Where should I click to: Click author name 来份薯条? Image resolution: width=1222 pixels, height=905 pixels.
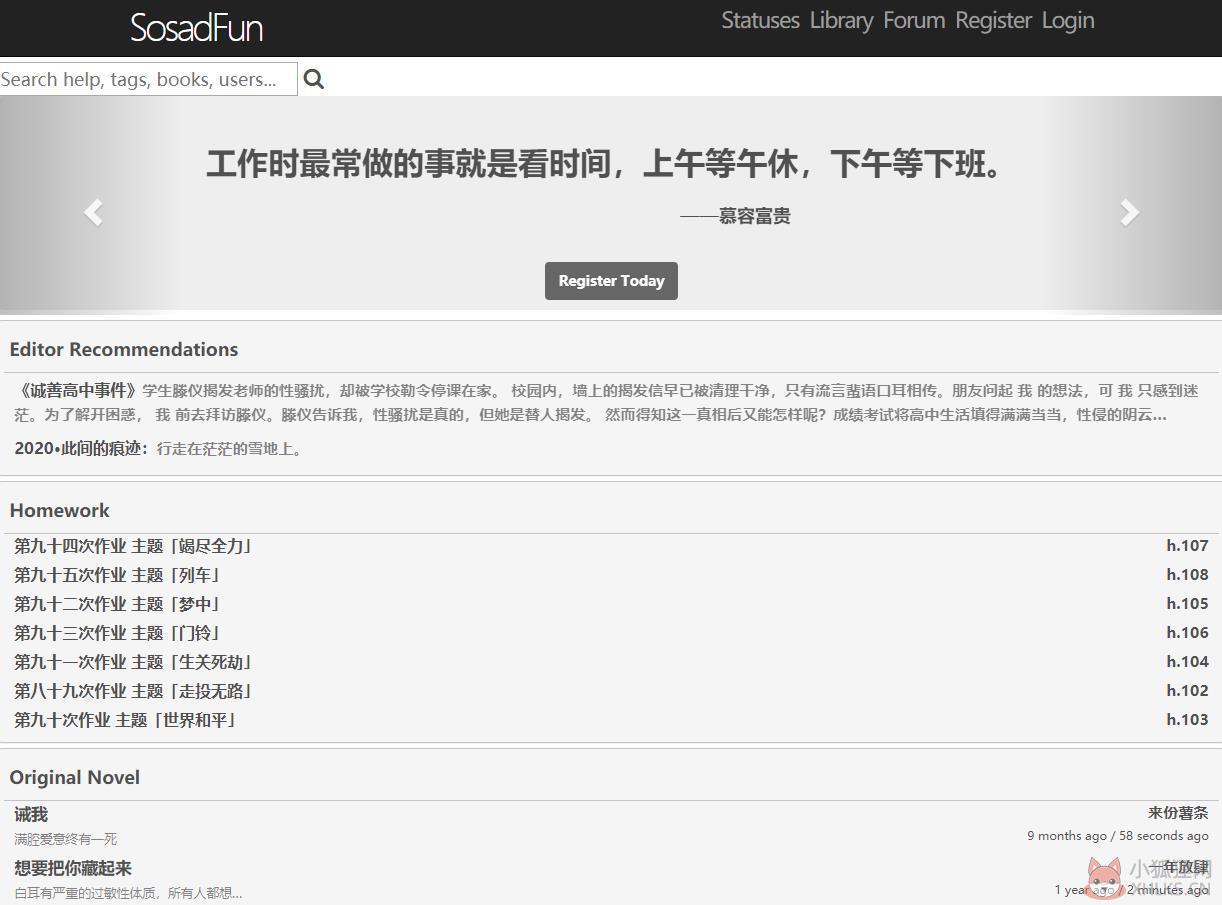point(1178,813)
